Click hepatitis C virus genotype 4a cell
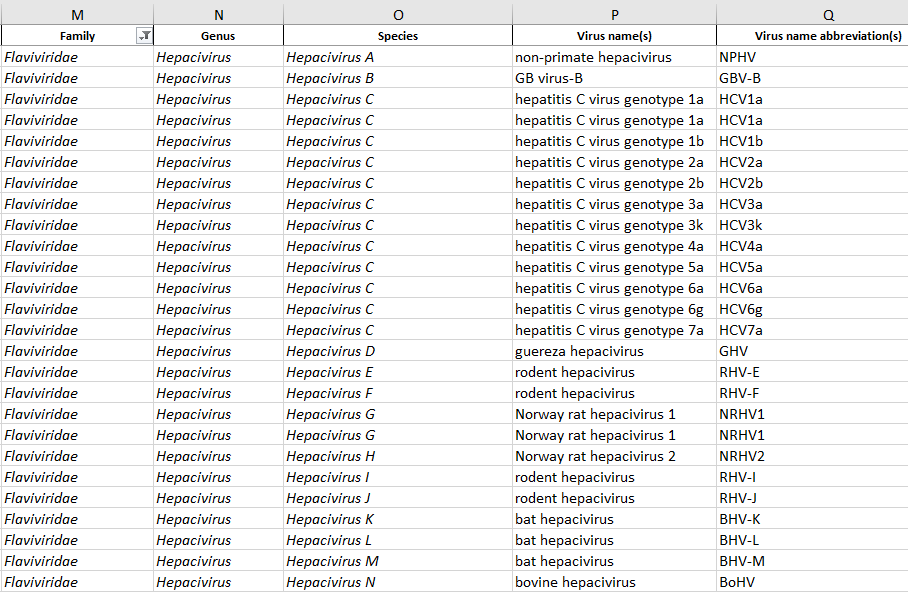 click(614, 246)
